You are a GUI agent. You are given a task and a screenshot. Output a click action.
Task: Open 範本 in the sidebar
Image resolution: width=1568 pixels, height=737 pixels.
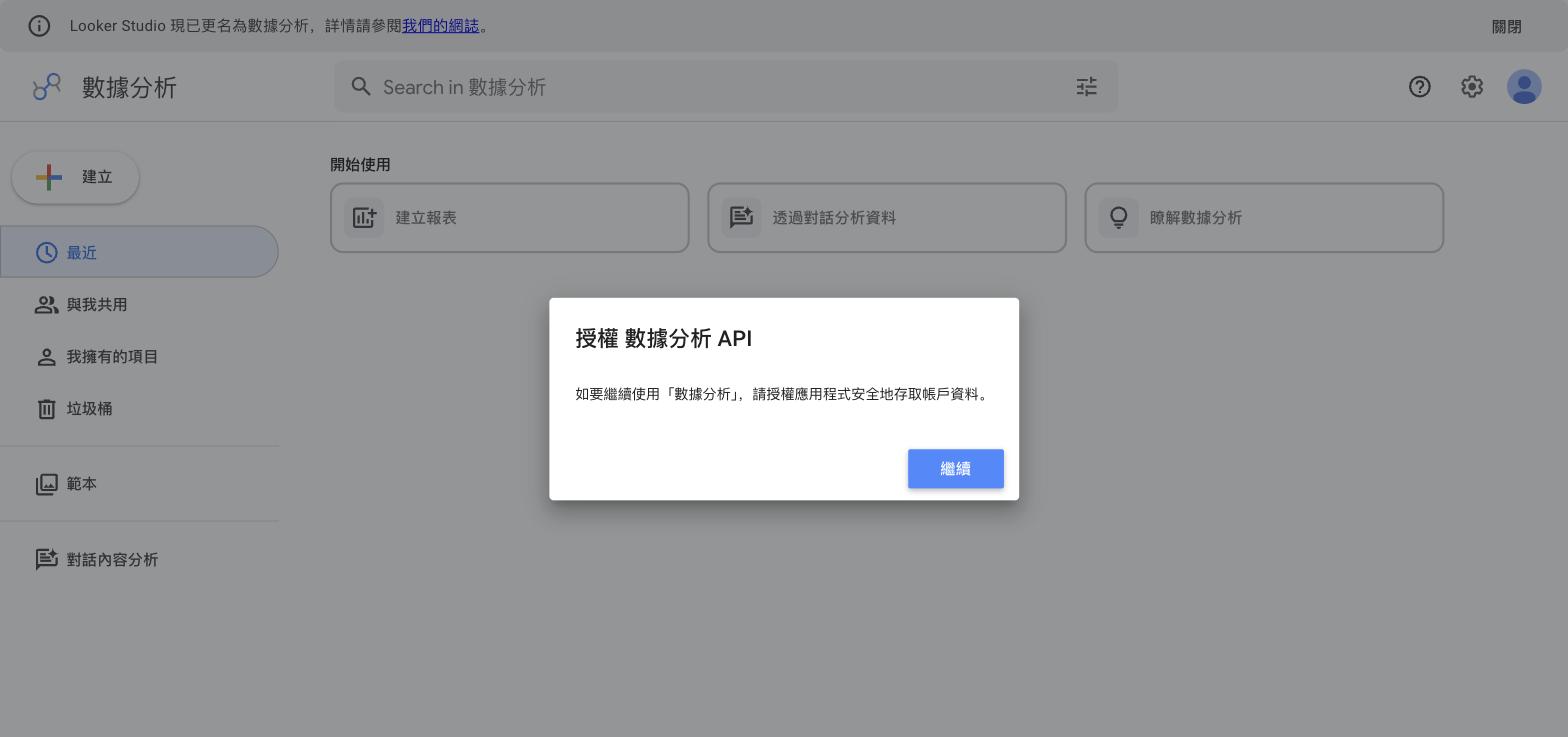tap(139, 484)
